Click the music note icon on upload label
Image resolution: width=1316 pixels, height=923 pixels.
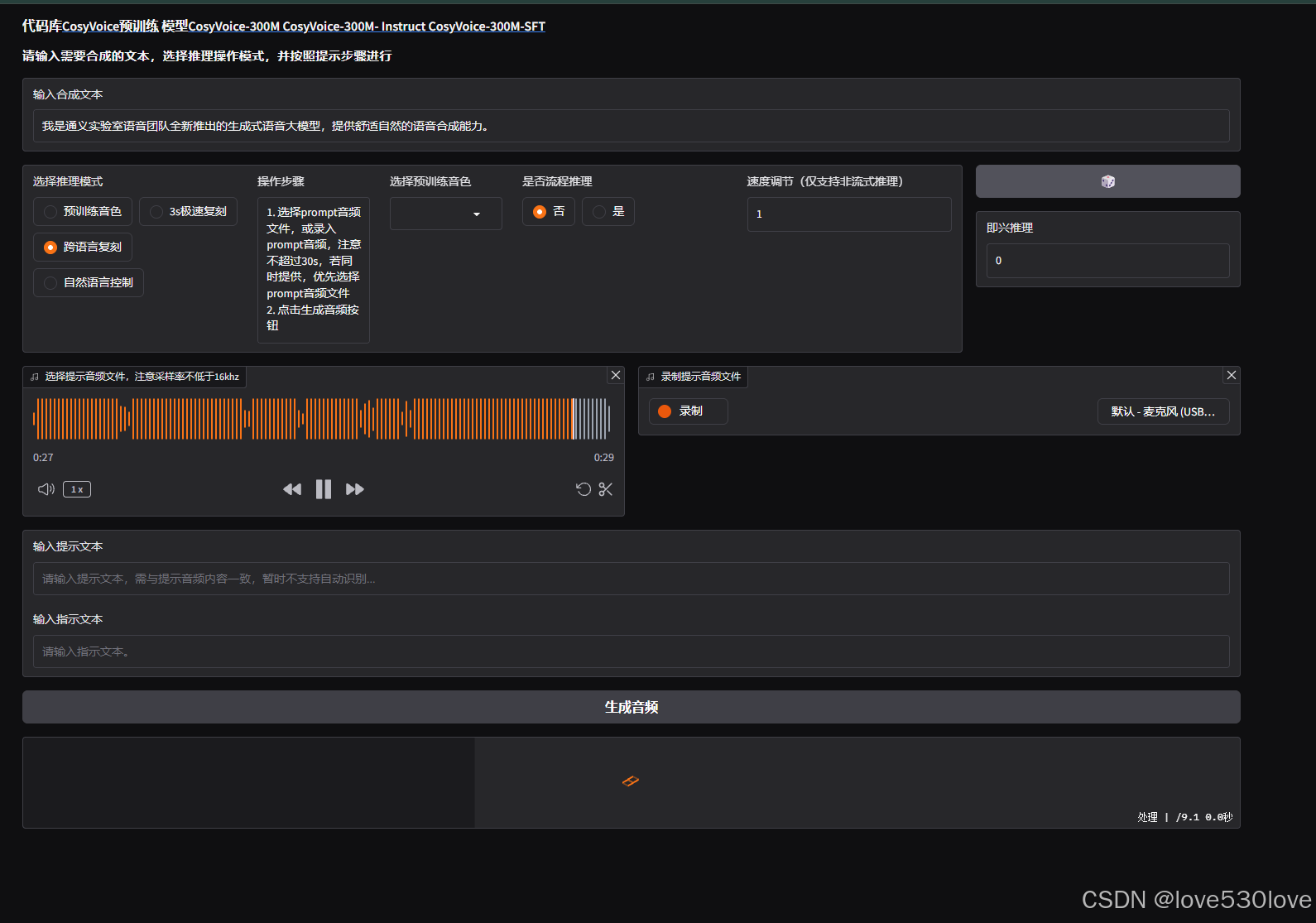pyautogui.click(x=35, y=377)
